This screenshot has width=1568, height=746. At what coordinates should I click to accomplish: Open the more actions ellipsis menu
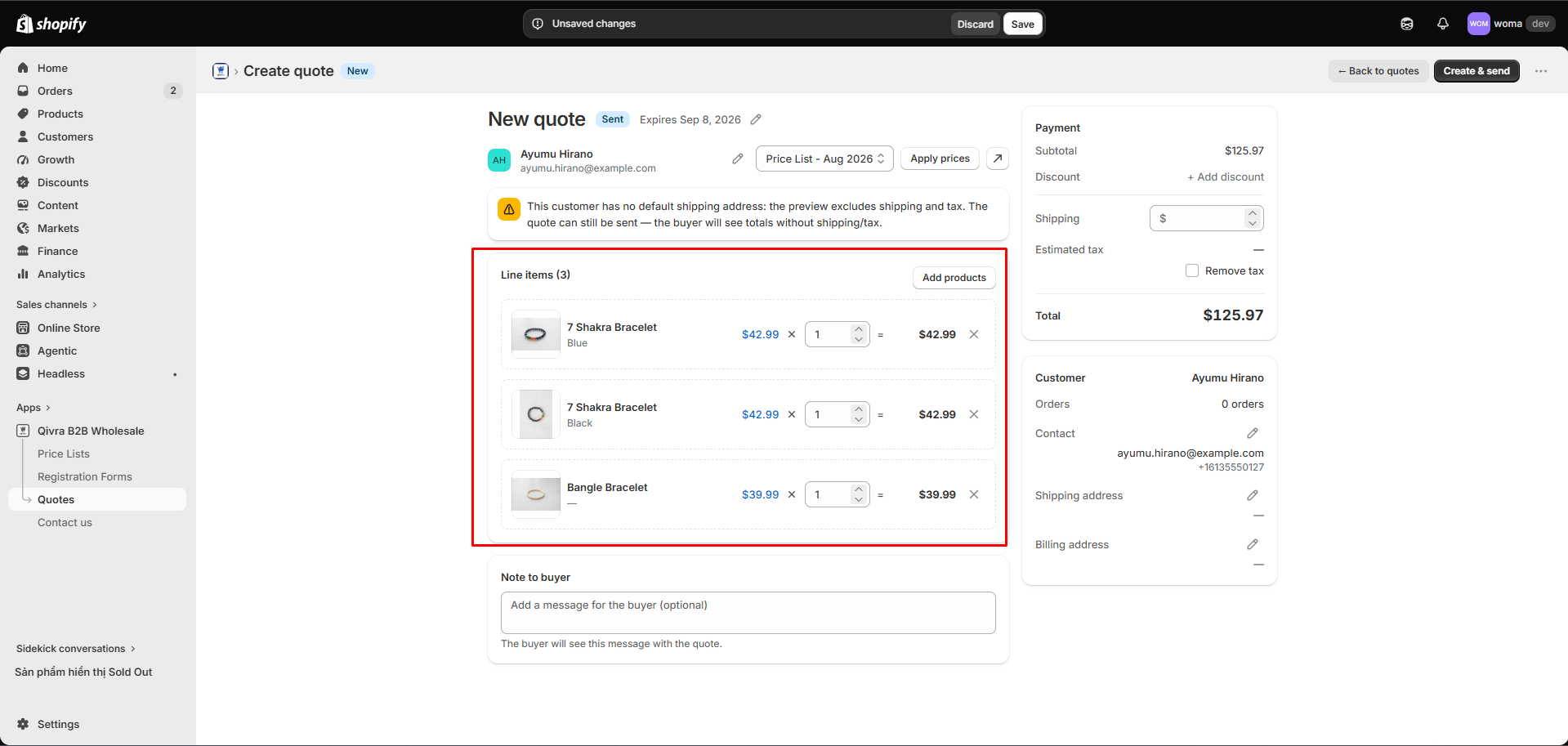tap(1541, 71)
